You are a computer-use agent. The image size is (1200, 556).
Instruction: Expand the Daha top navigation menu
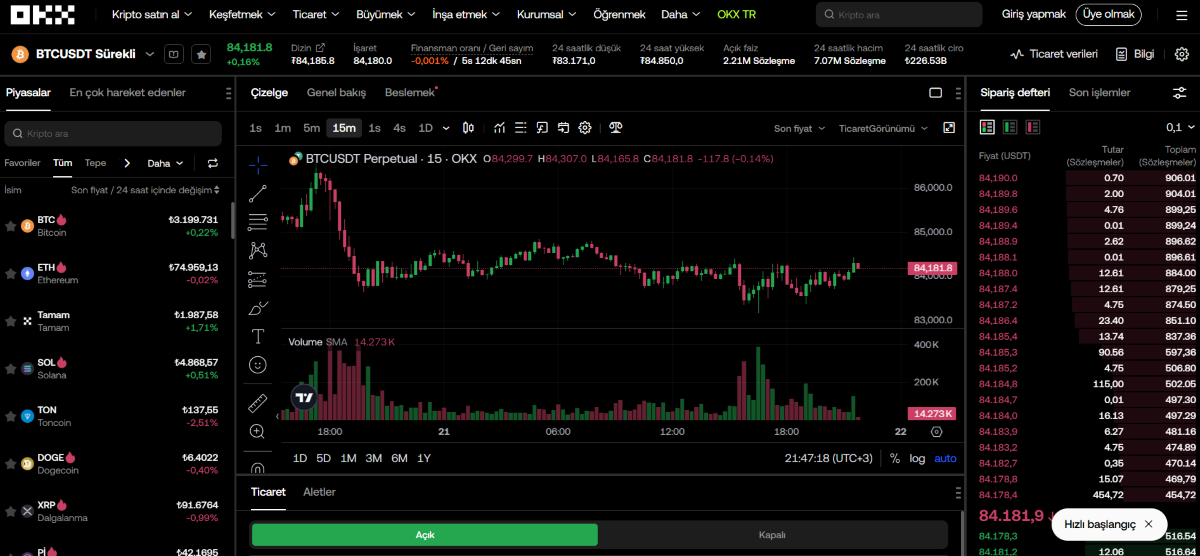coord(680,15)
